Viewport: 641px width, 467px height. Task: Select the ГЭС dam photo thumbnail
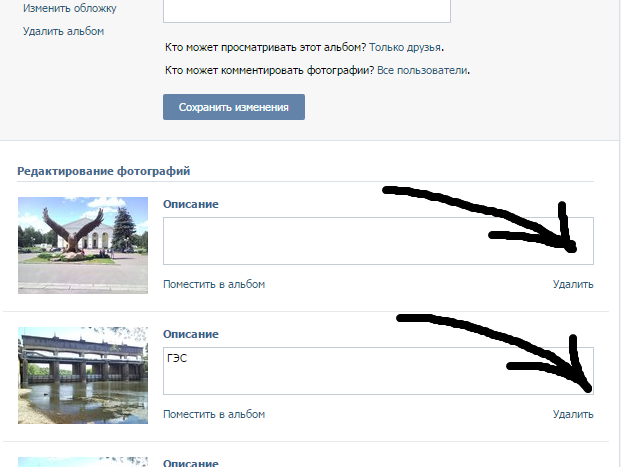[83, 375]
